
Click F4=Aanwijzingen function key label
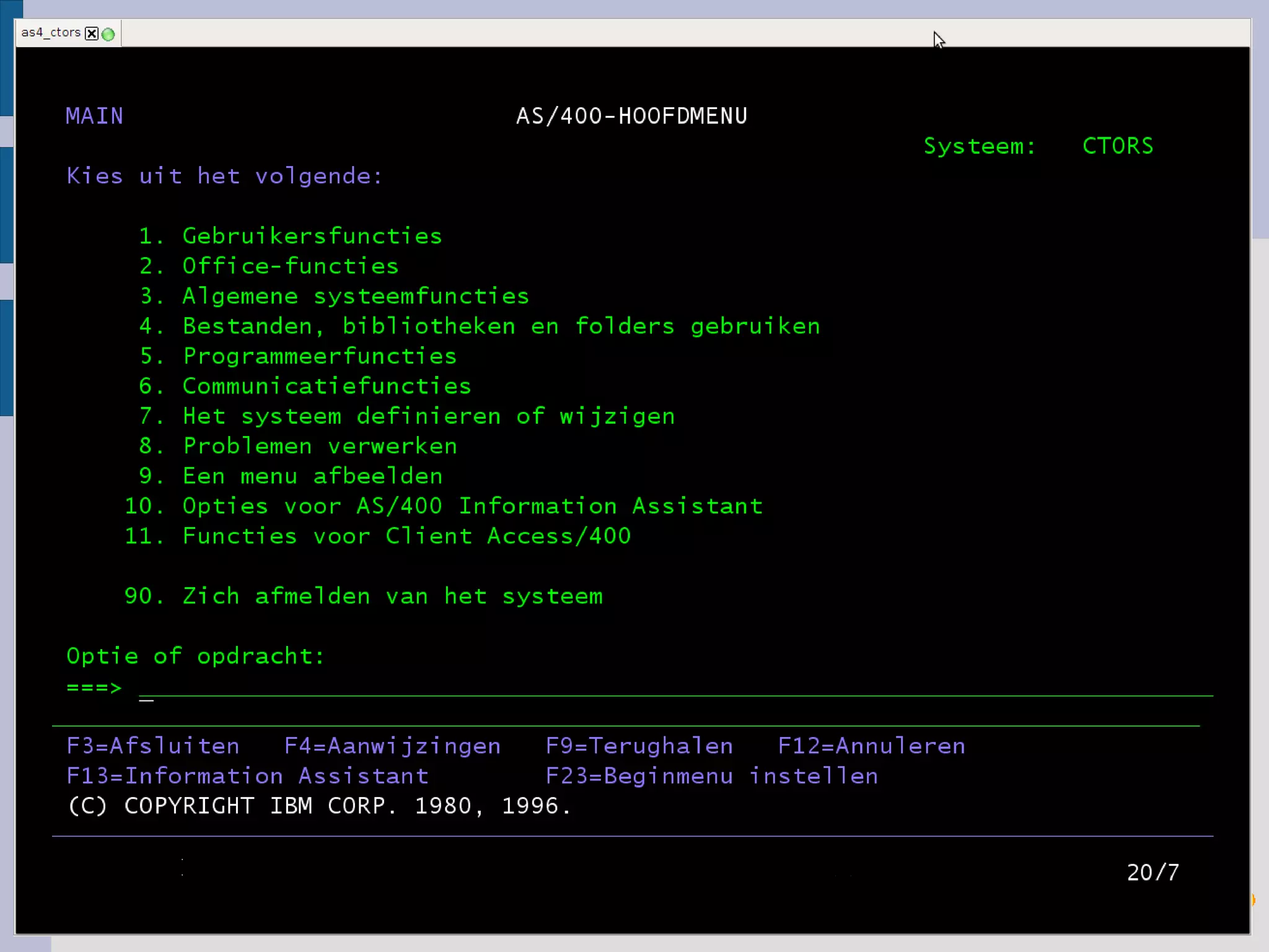click(392, 746)
